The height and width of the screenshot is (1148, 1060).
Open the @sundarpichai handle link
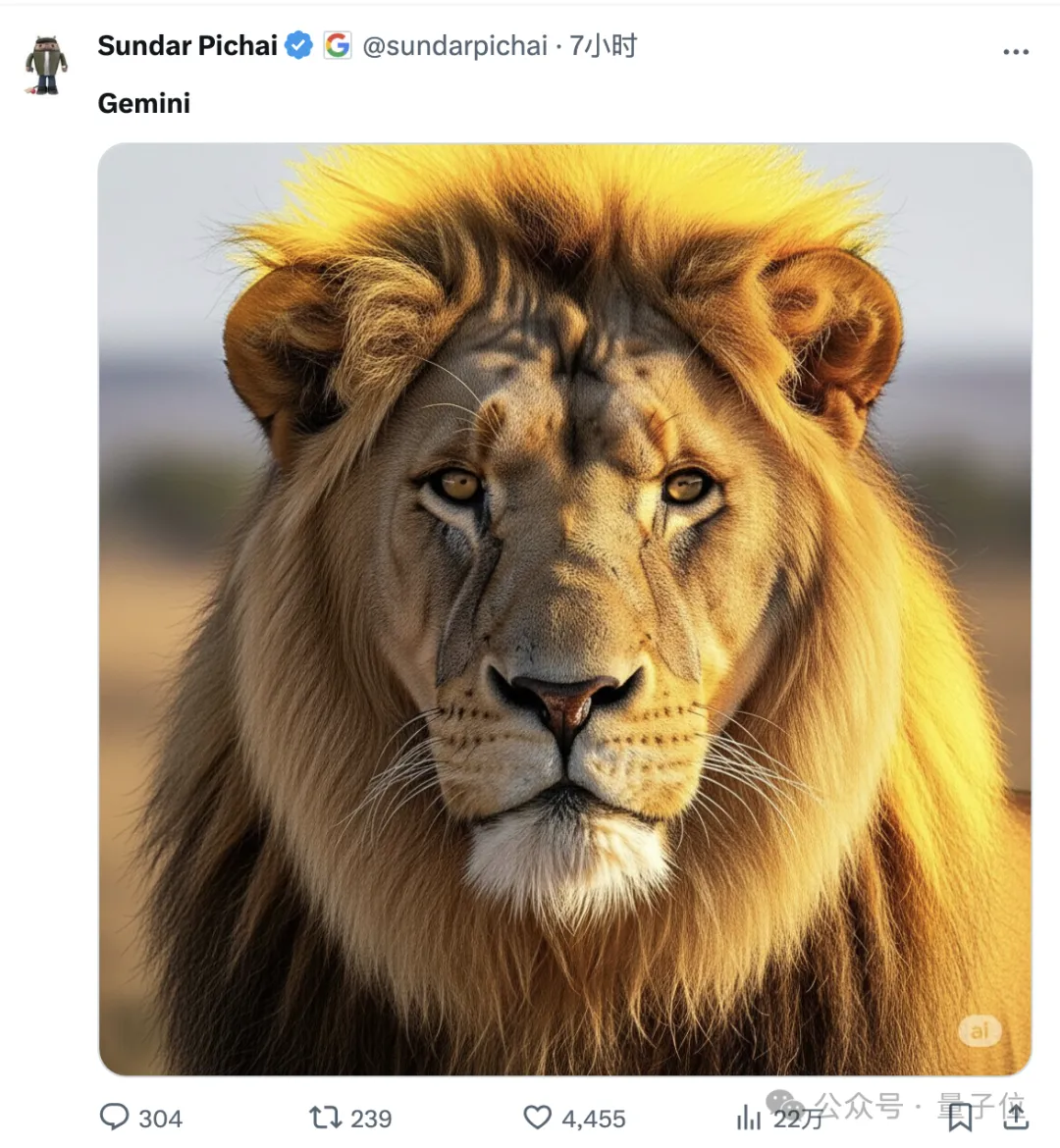454,46
